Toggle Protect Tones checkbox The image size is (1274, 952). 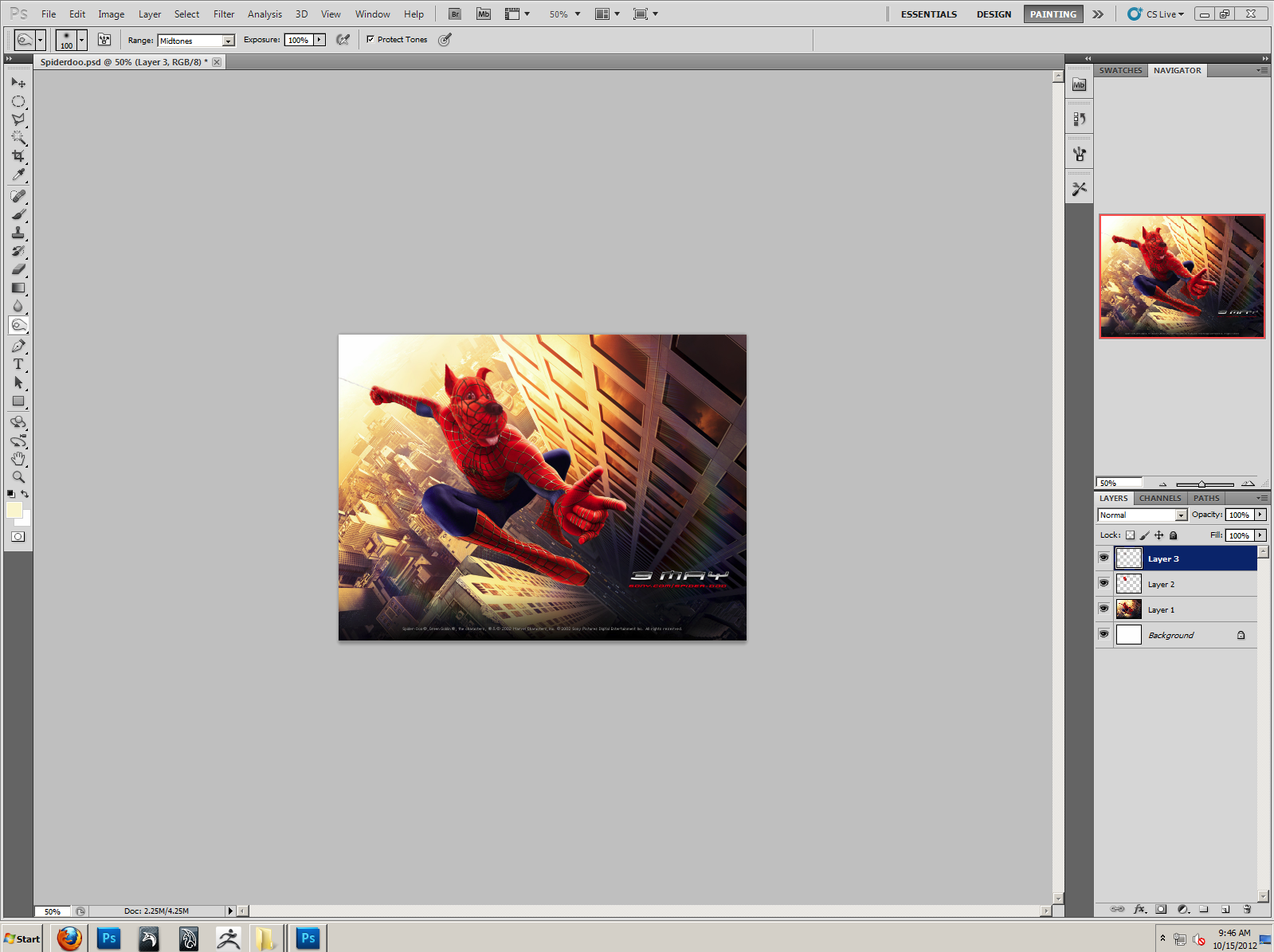point(370,39)
